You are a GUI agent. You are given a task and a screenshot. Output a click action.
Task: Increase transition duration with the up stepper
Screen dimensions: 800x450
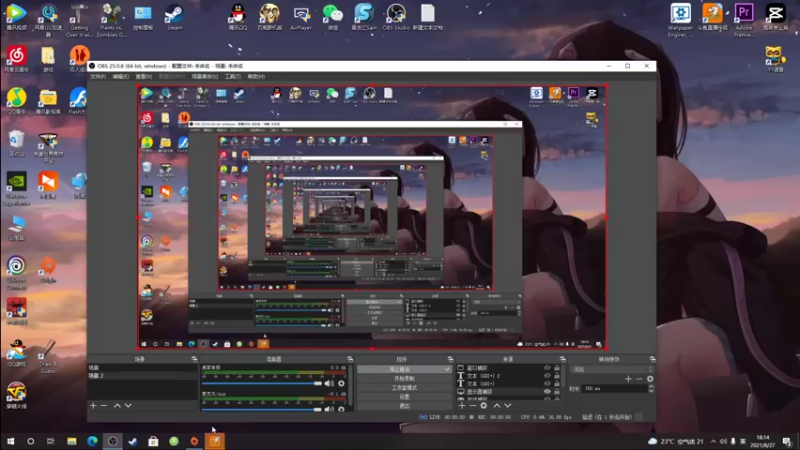pos(651,386)
